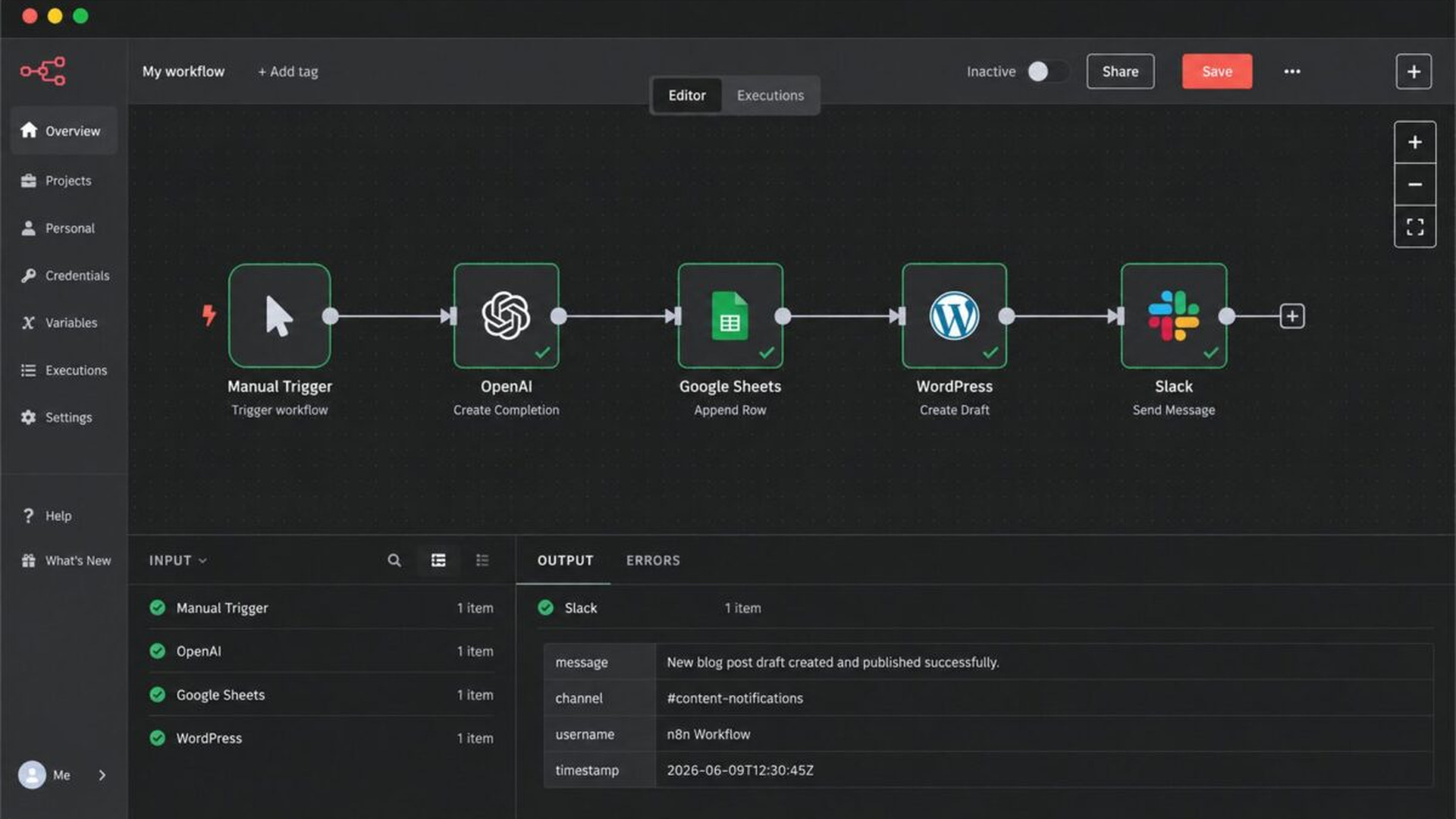Select Manual Trigger input row
This screenshot has width=1456, height=819.
click(322, 608)
